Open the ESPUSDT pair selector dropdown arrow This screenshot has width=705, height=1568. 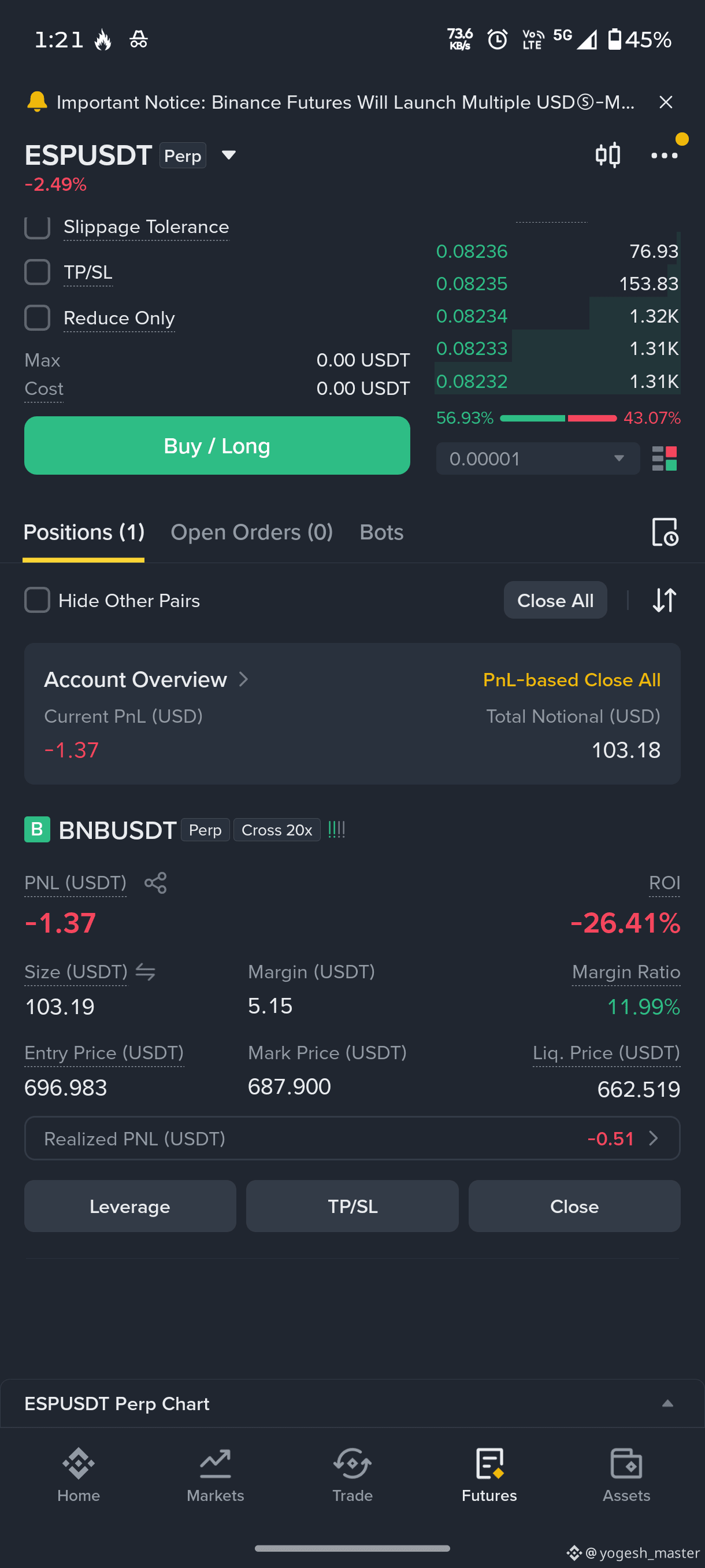229,155
